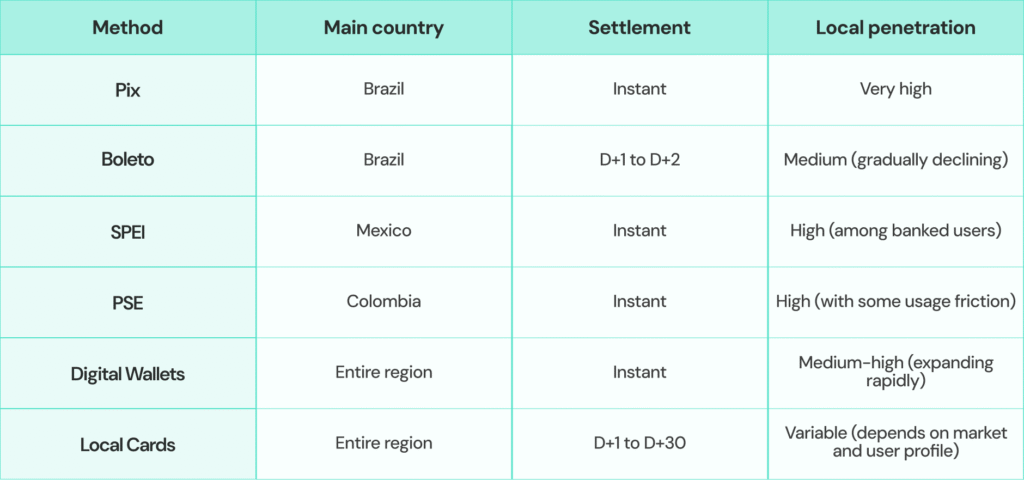
Task: Click the Local penetration header cell
Action: 895,28
